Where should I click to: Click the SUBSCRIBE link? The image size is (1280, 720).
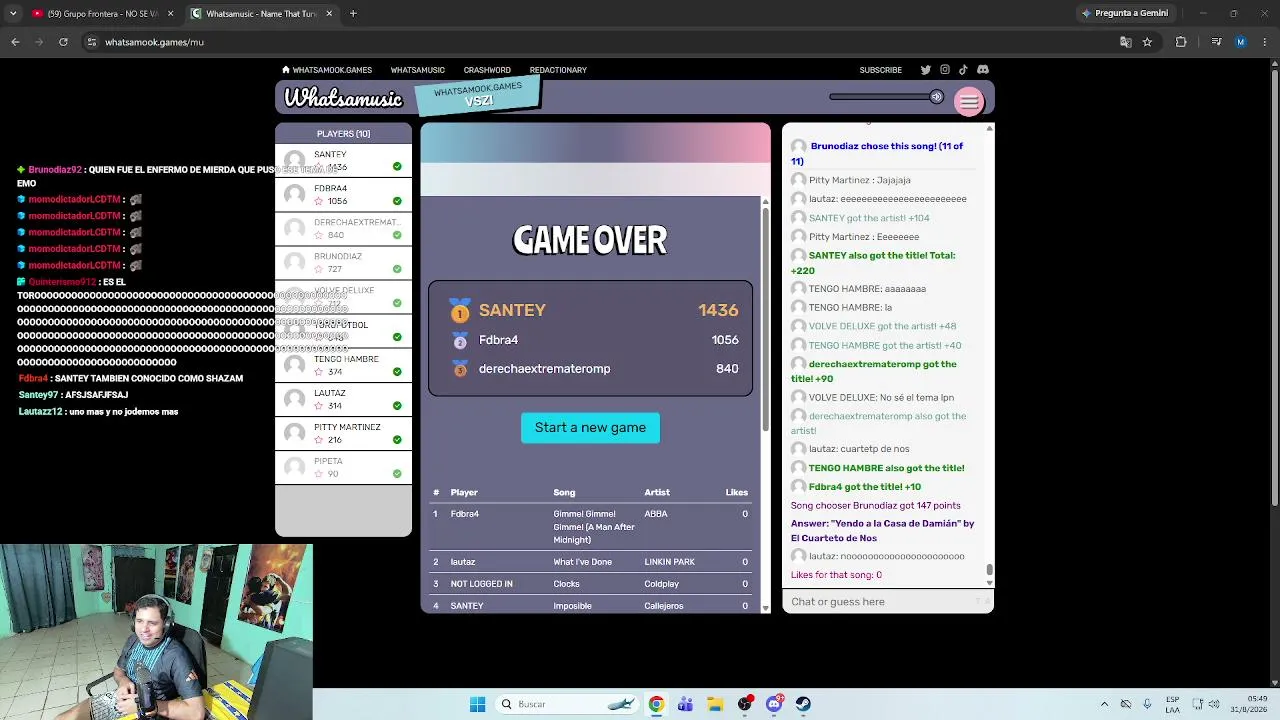pos(881,70)
